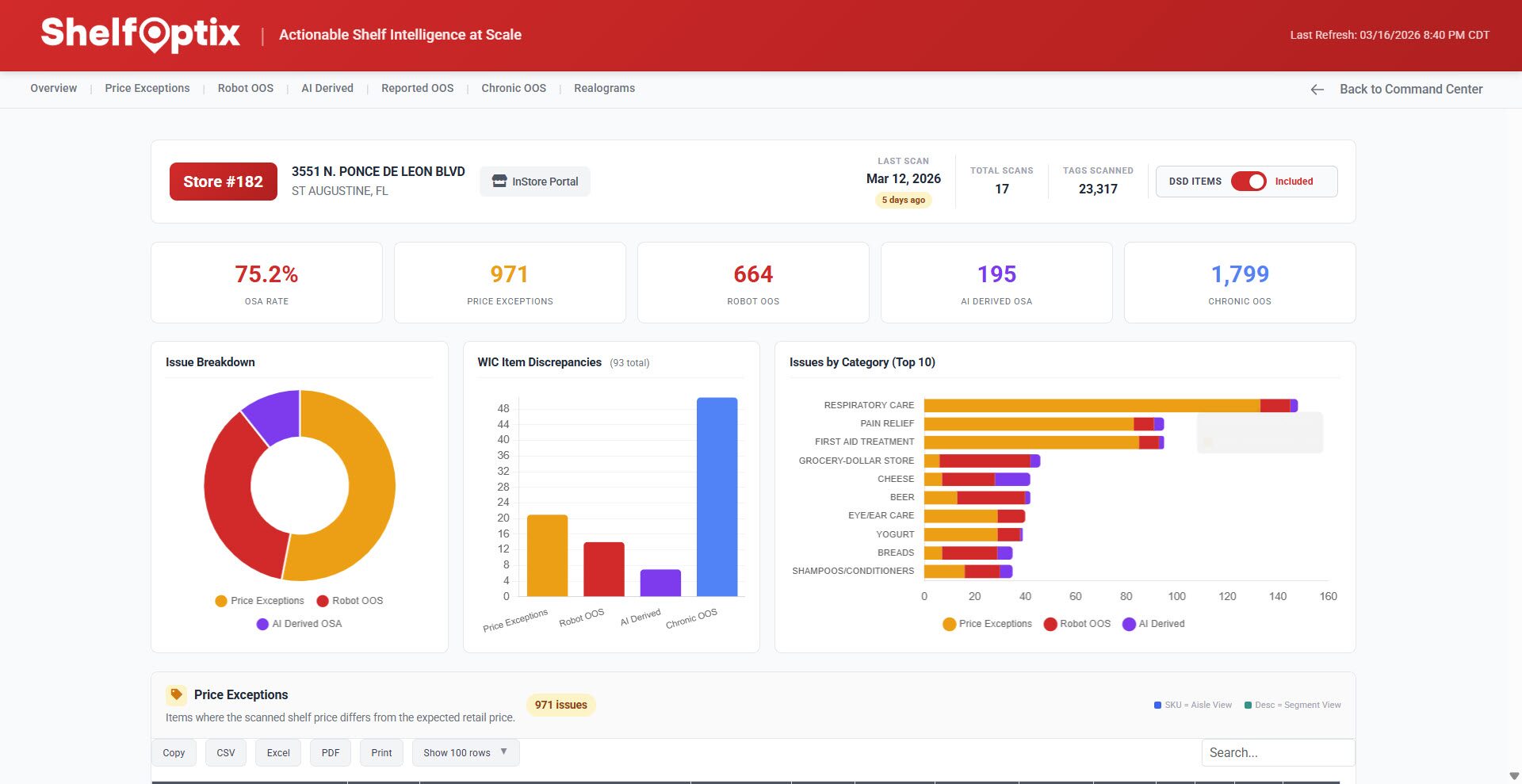Toggle the DSD Items switch
Image resolution: width=1522 pixels, height=784 pixels.
1249,182
